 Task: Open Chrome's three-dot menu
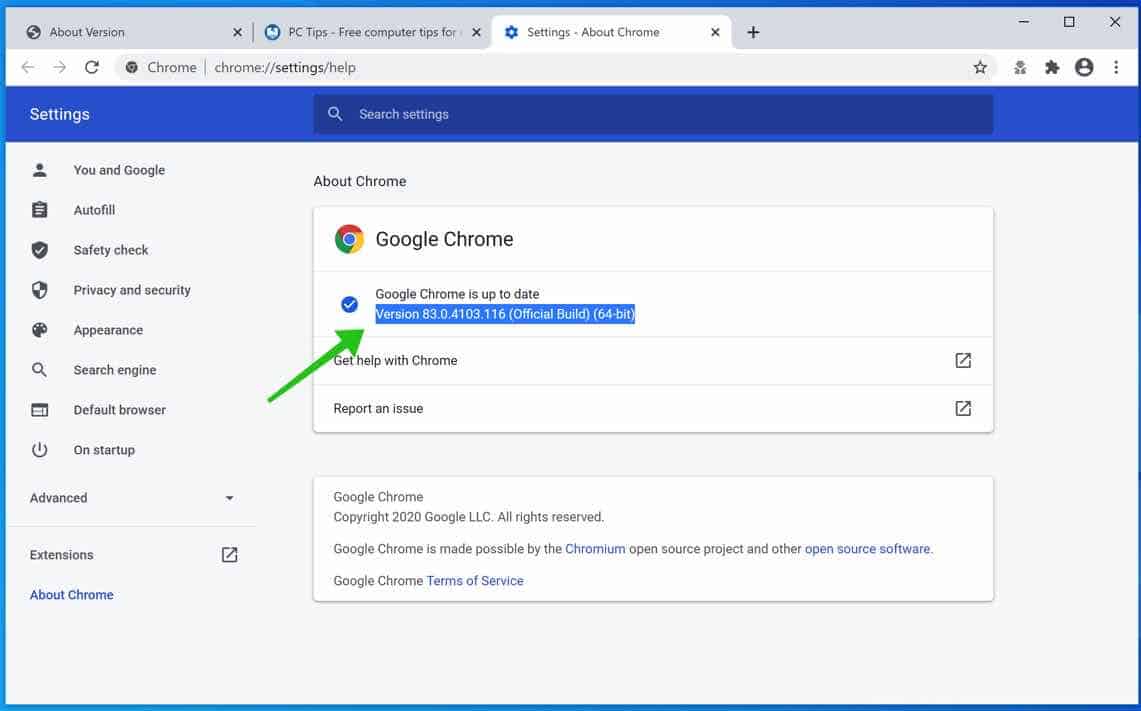pyautogui.click(x=1116, y=68)
